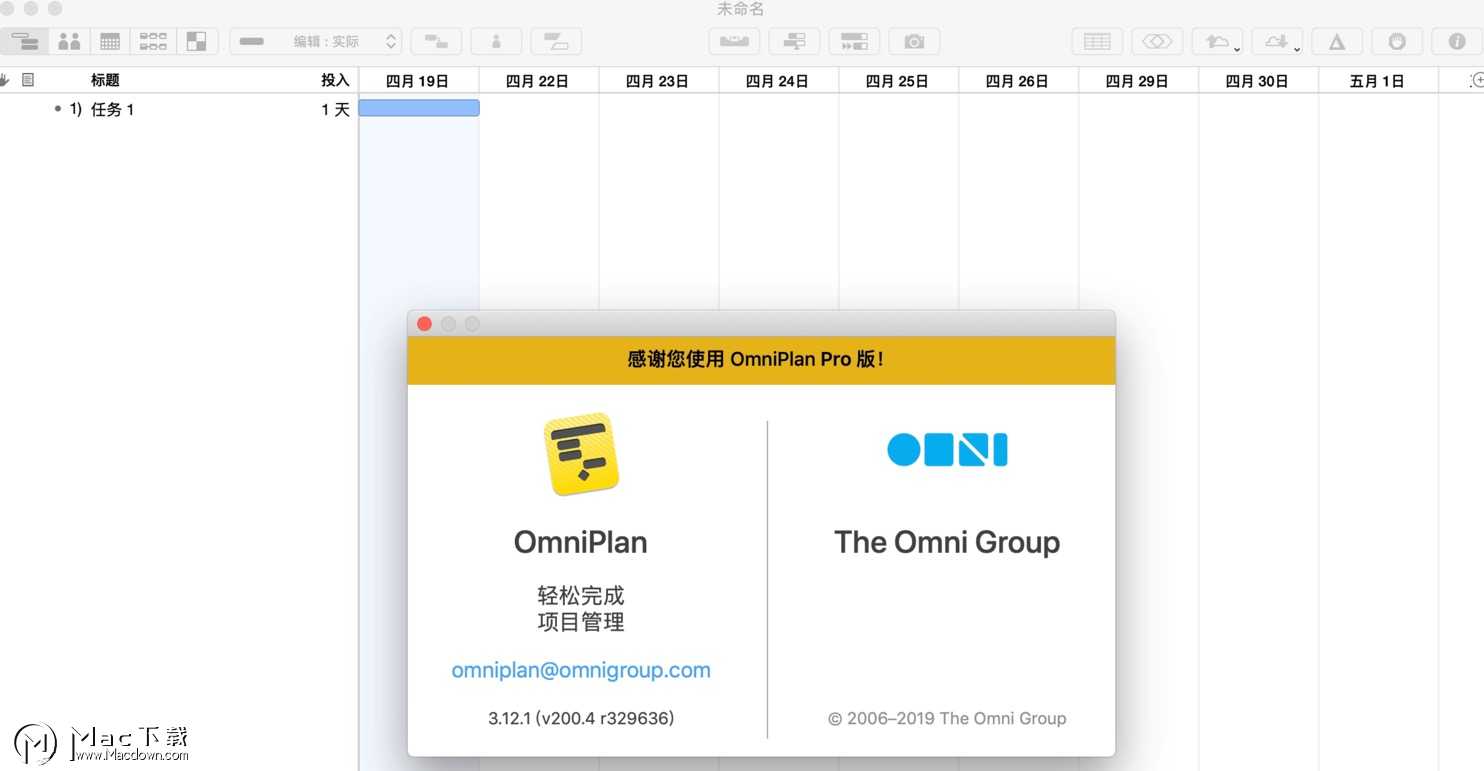Close the OmniPlan about window
The width and height of the screenshot is (1484, 771).
424,324
